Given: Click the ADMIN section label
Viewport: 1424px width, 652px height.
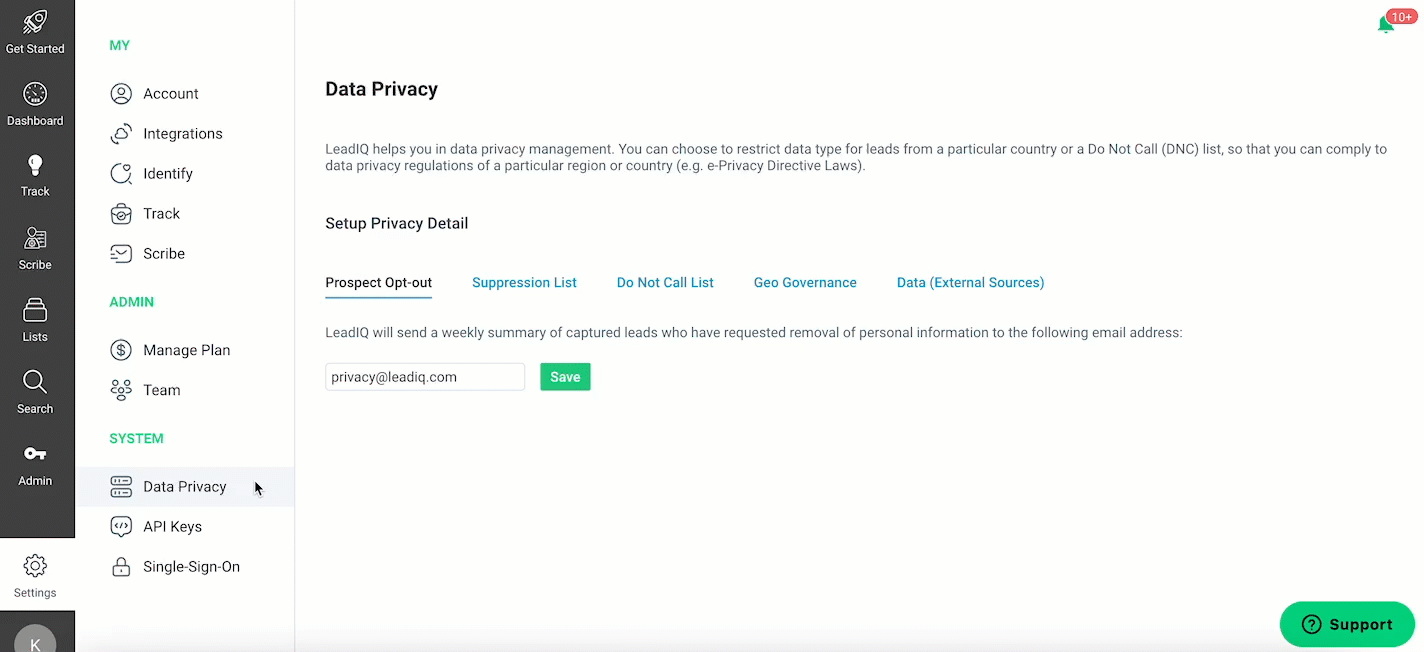Looking at the screenshot, I should point(132,302).
